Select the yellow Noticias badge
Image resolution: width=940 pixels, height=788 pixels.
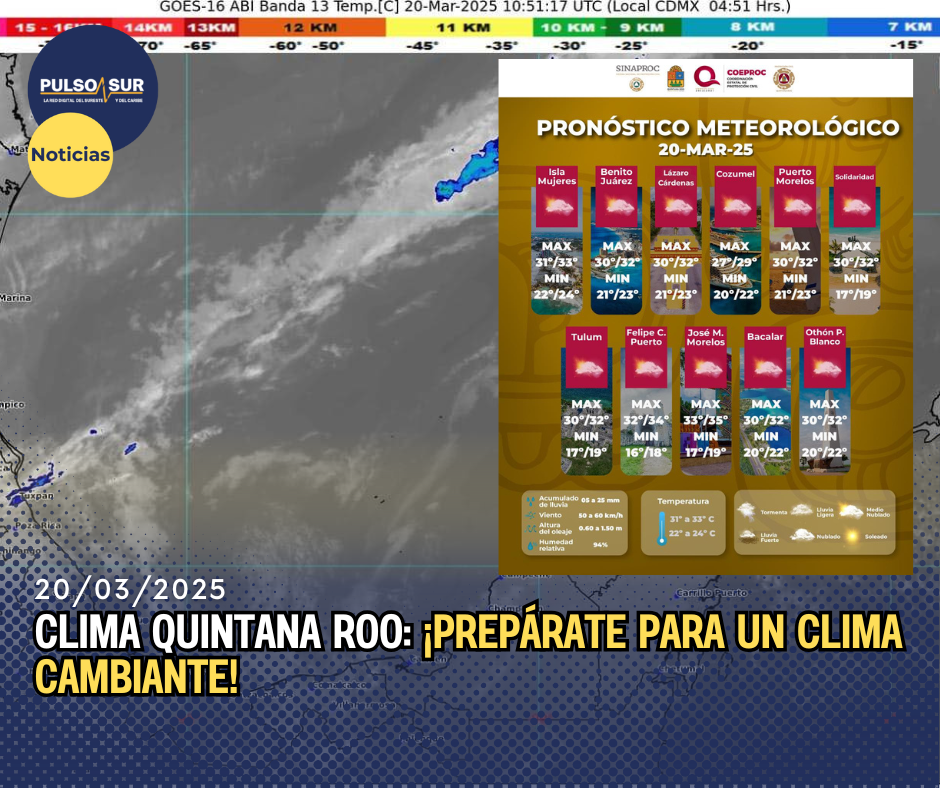[70, 155]
